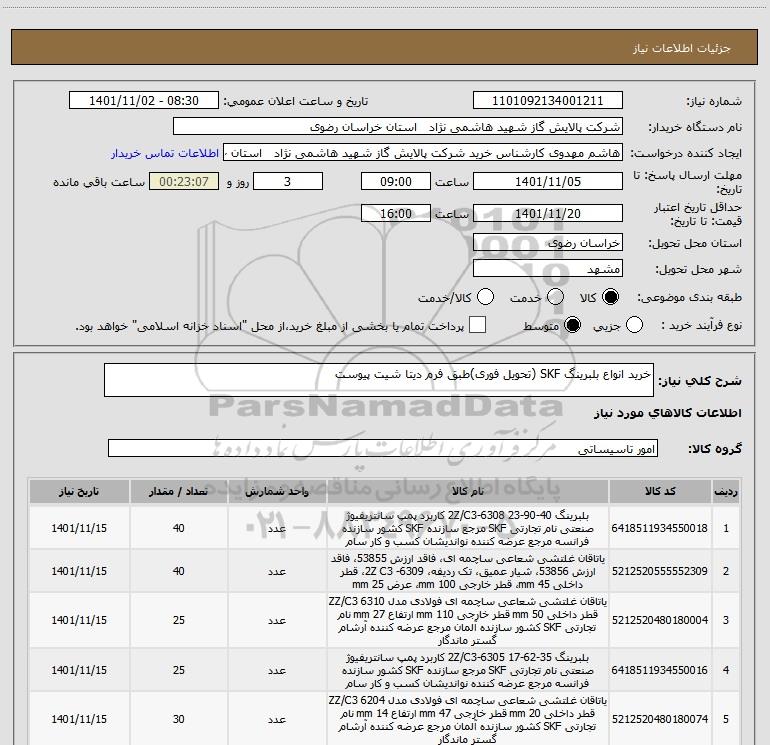Click the 09:00 response time field
The width and height of the screenshot is (770, 745).
coord(396,181)
